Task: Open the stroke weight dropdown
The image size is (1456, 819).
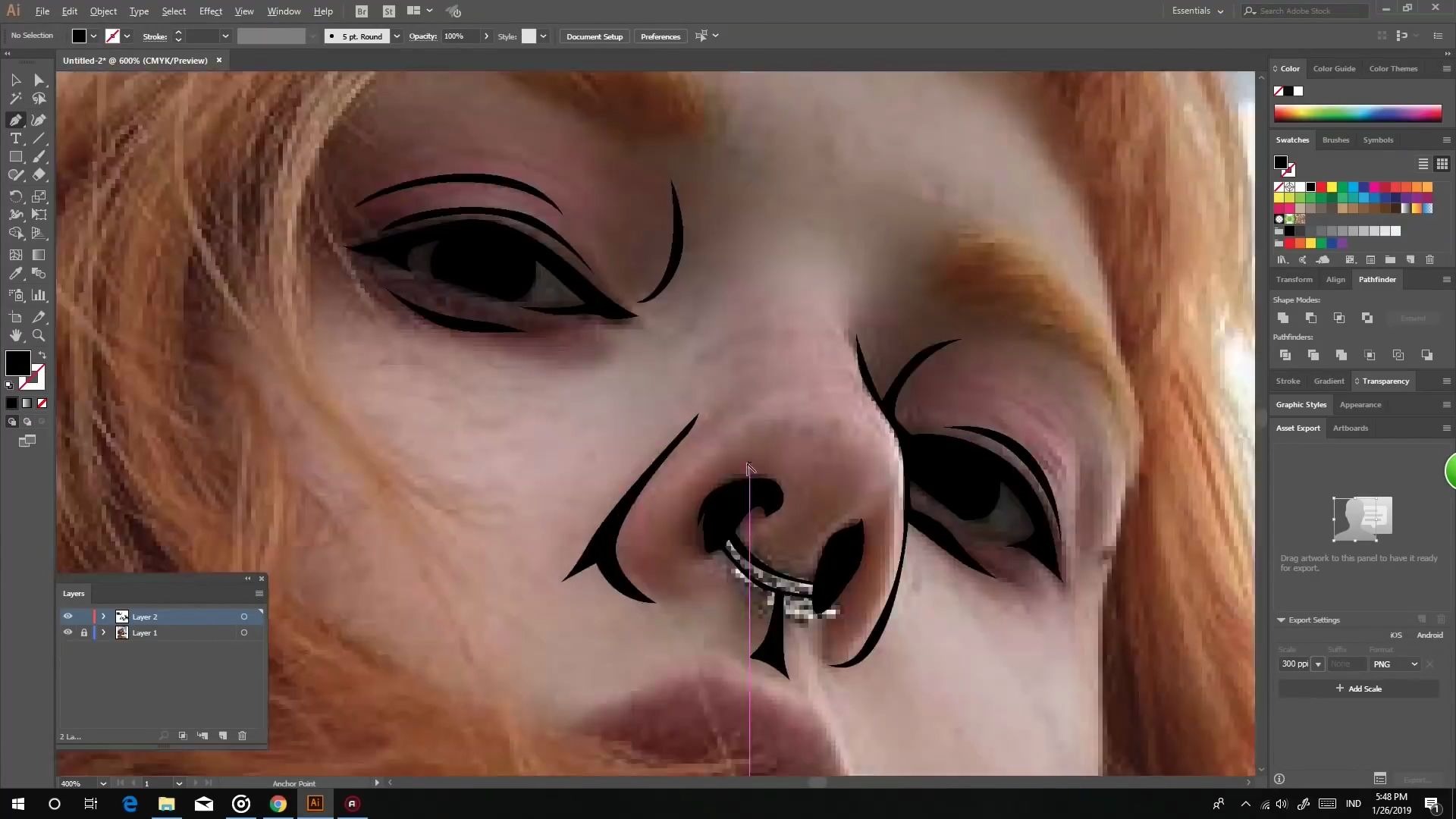Action: [x=225, y=36]
